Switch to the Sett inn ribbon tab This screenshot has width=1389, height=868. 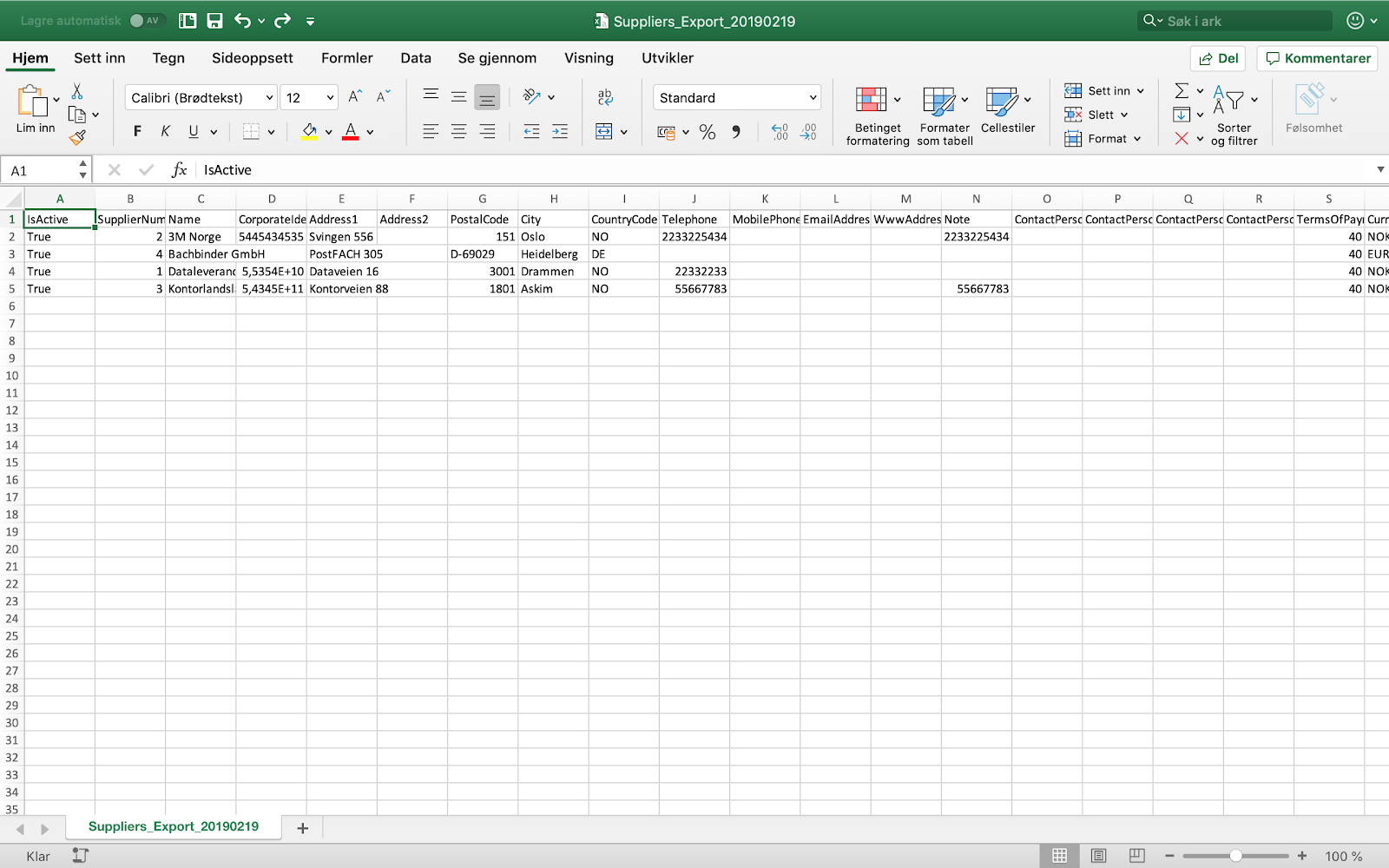[99, 58]
